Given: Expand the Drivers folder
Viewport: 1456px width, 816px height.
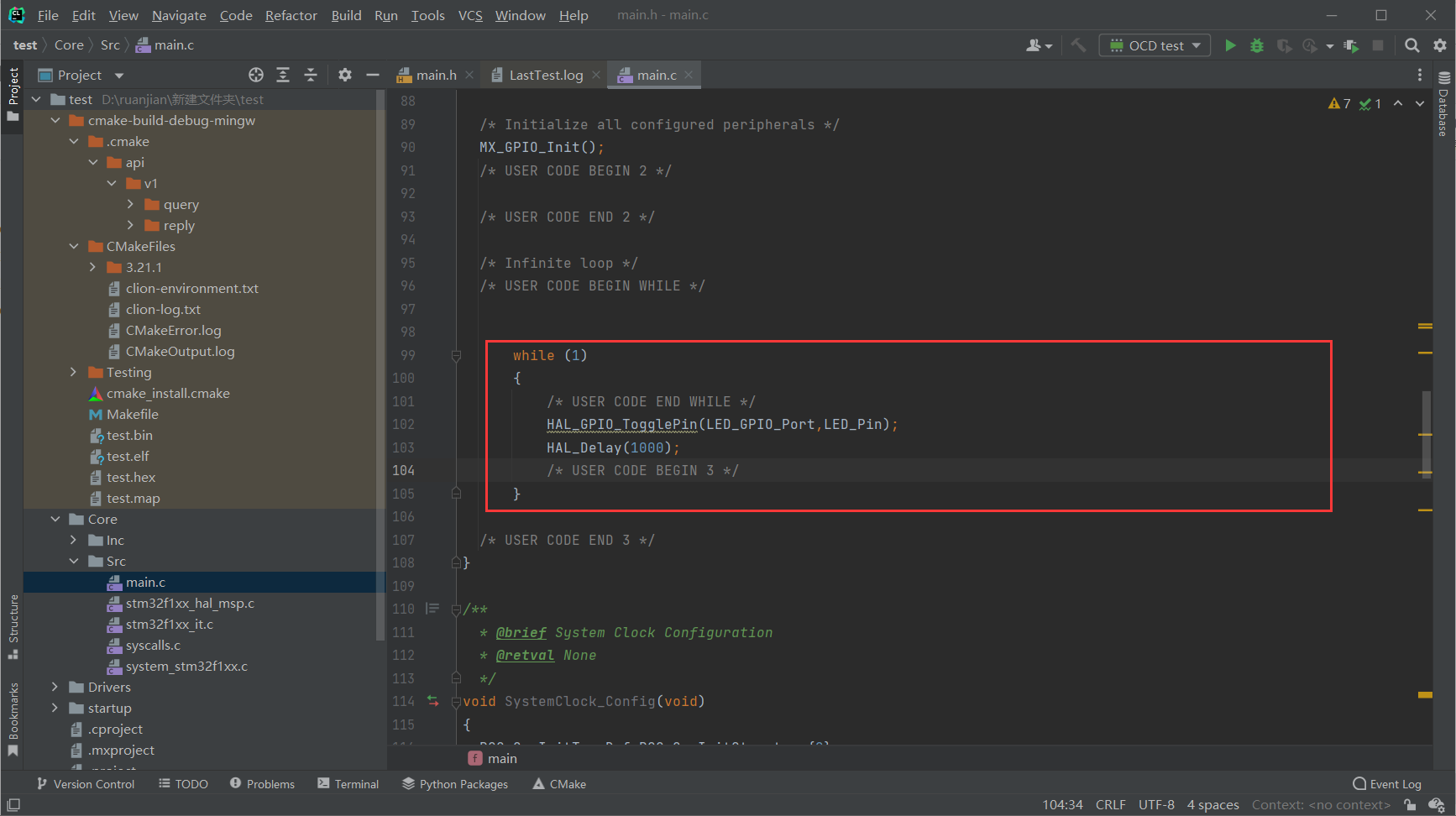Looking at the screenshot, I should click(55, 687).
